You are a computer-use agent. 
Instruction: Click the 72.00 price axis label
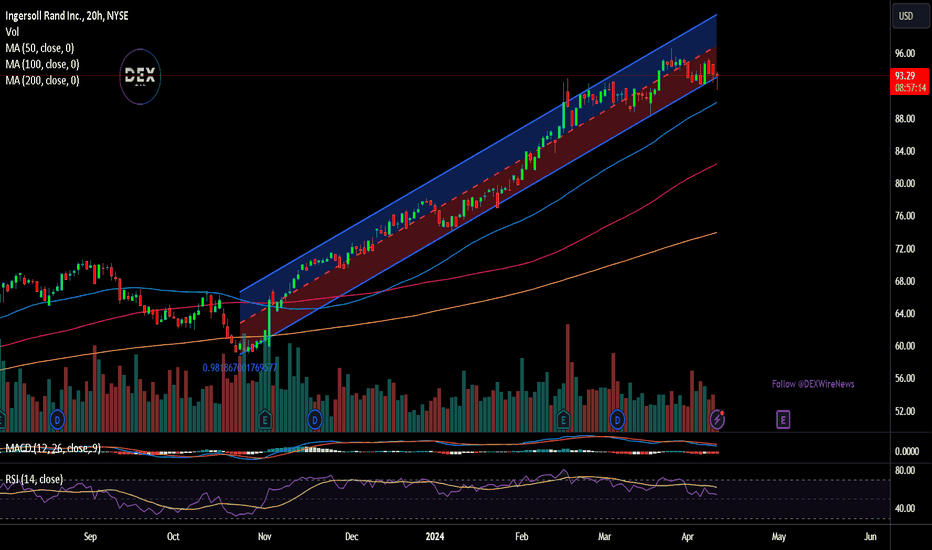905,249
